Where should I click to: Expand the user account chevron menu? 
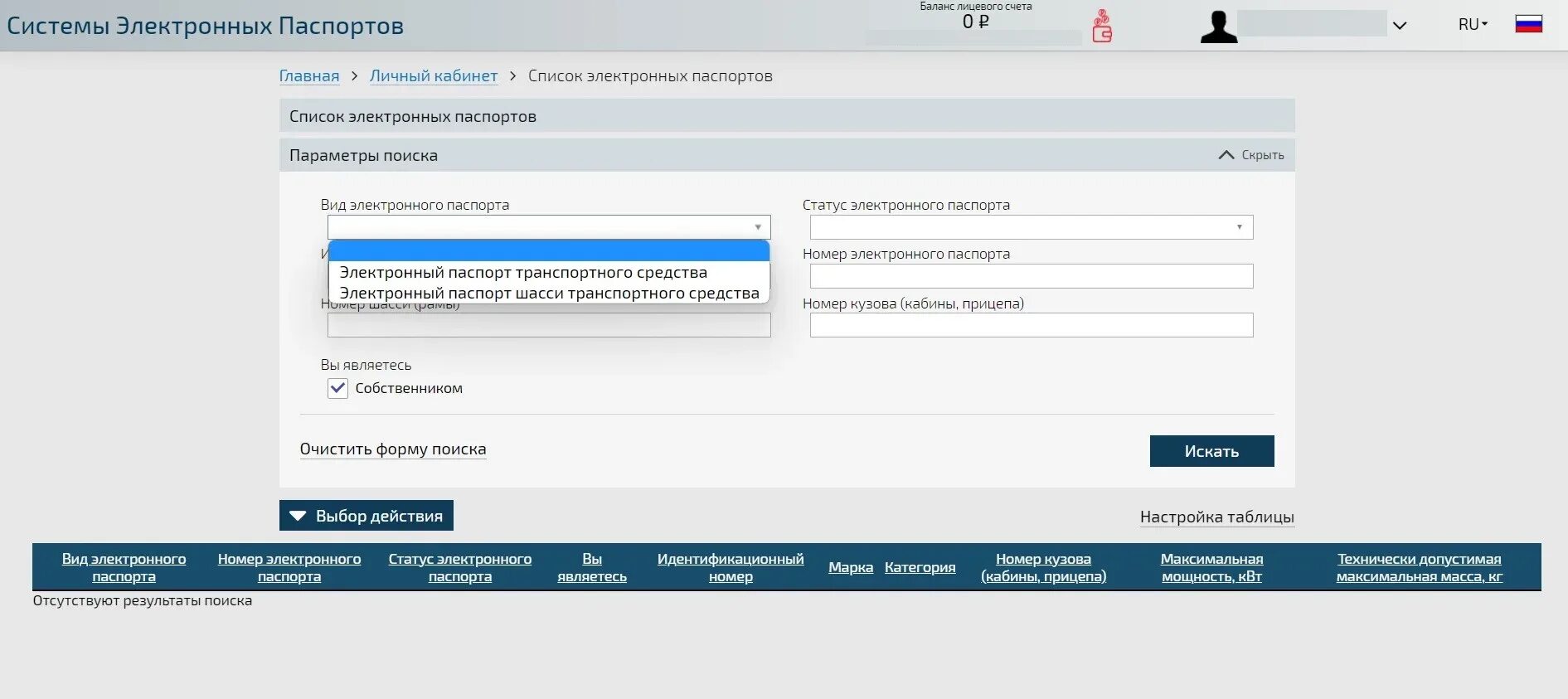1400,26
